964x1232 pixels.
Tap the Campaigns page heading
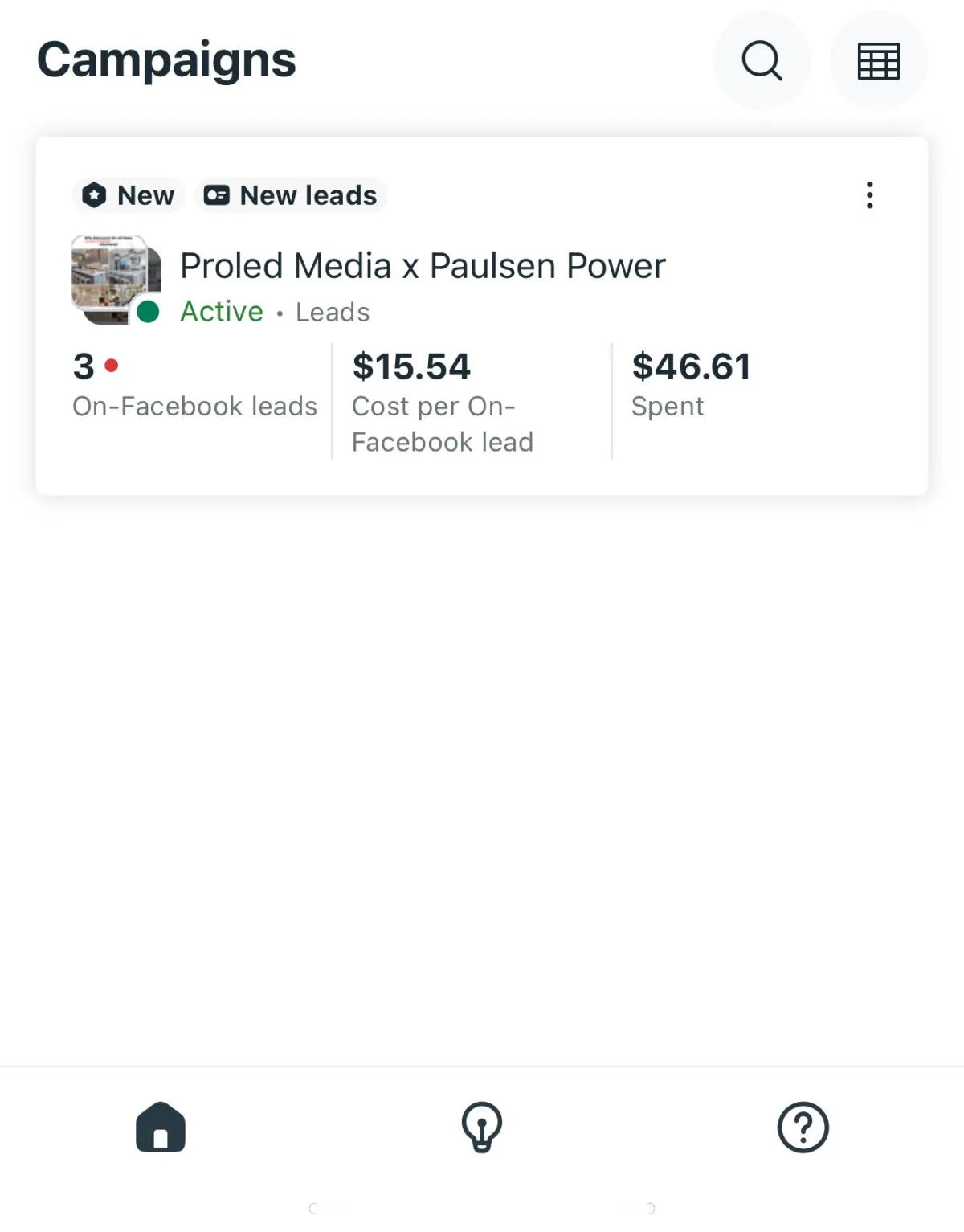tap(166, 60)
